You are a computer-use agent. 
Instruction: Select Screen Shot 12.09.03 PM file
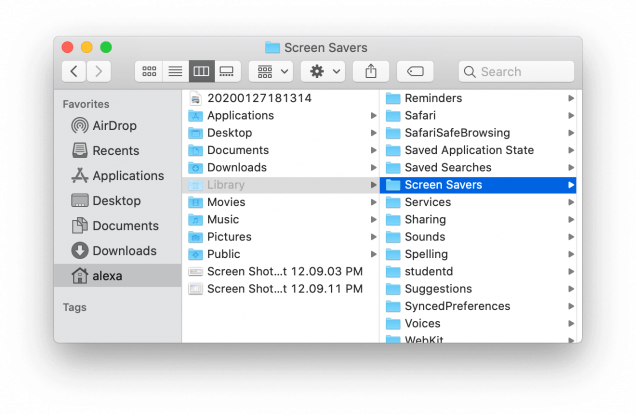click(x=281, y=271)
